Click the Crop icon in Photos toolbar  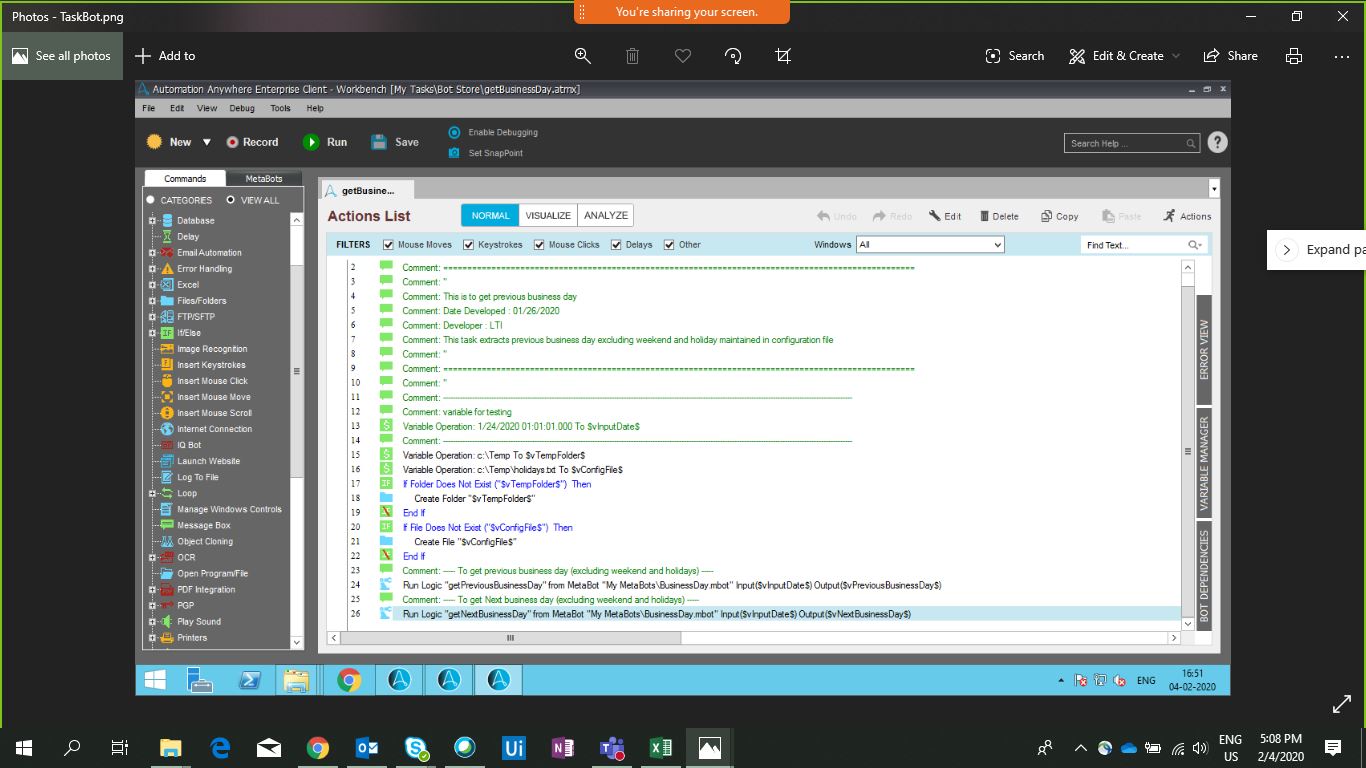click(783, 56)
